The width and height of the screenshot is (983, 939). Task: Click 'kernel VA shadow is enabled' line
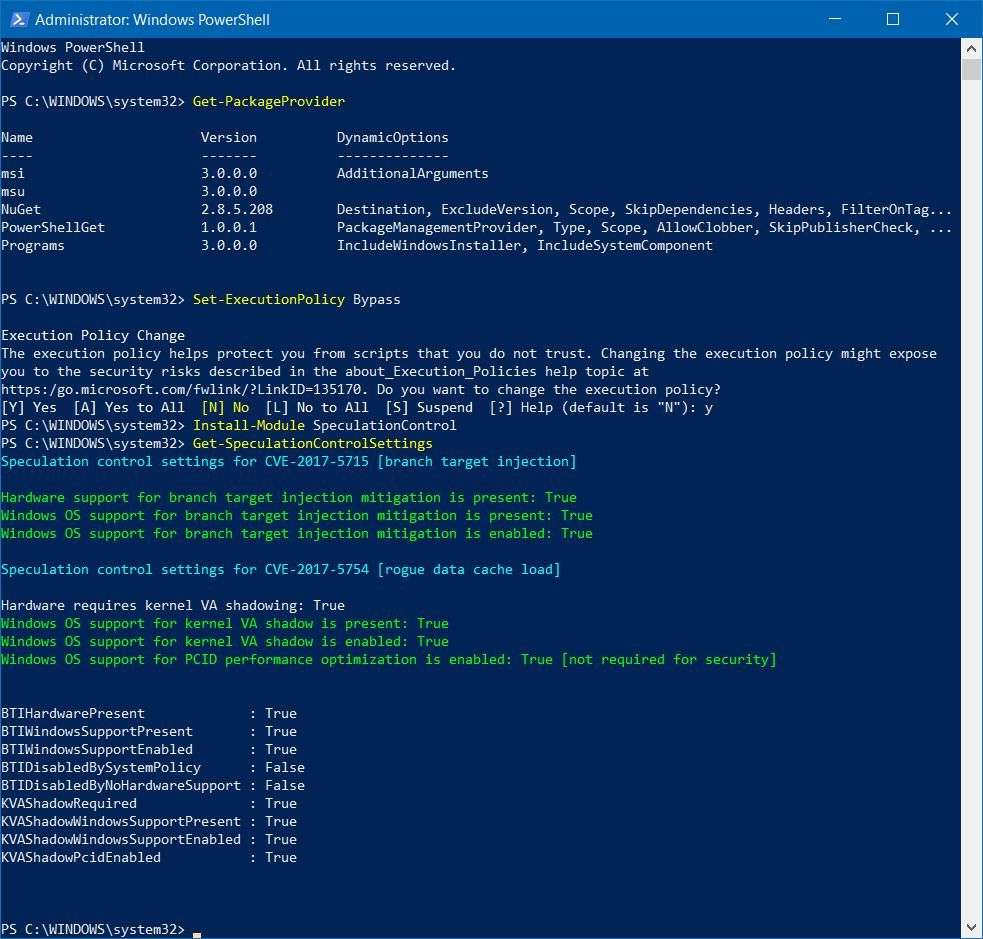pyautogui.click(x=224, y=642)
